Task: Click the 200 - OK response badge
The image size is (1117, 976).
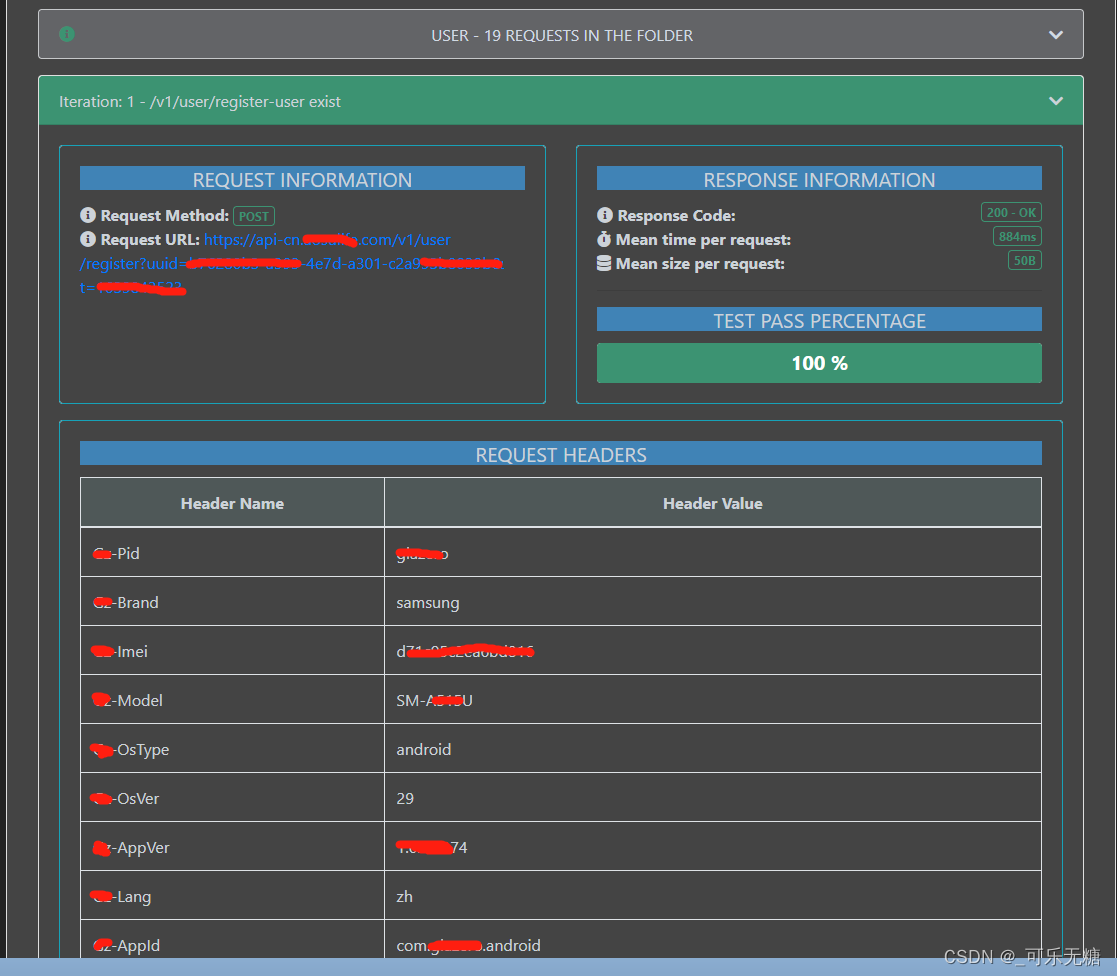Action: coord(1011,212)
